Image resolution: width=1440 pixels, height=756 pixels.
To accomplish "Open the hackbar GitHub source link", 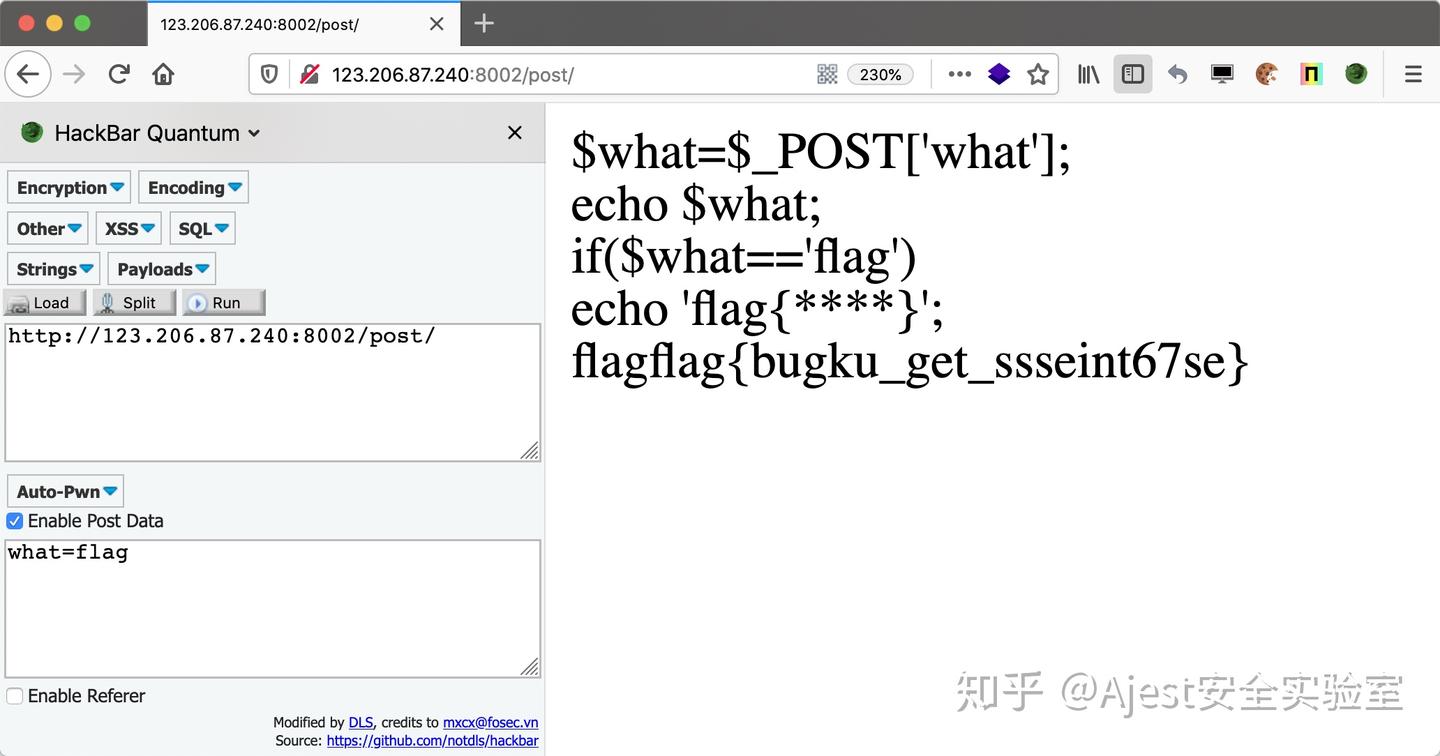I will [x=432, y=740].
